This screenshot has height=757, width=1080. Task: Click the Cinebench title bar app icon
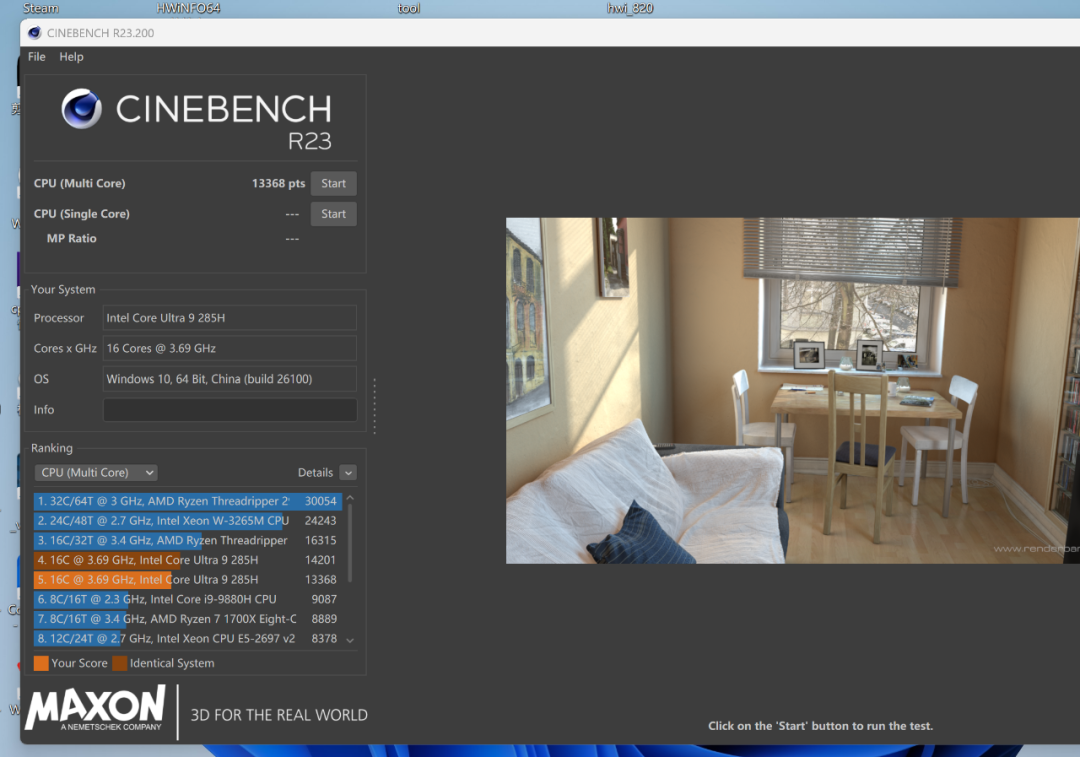(34, 32)
